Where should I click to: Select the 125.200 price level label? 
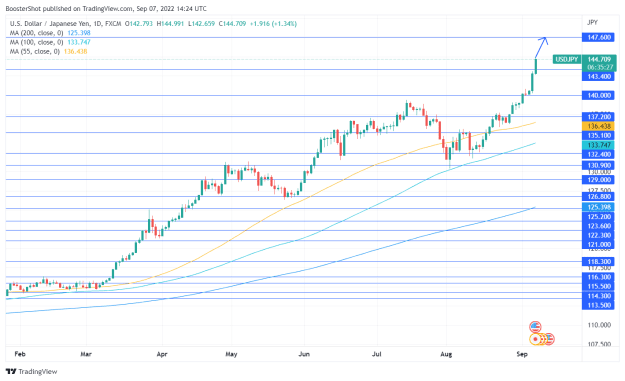(599, 217)
